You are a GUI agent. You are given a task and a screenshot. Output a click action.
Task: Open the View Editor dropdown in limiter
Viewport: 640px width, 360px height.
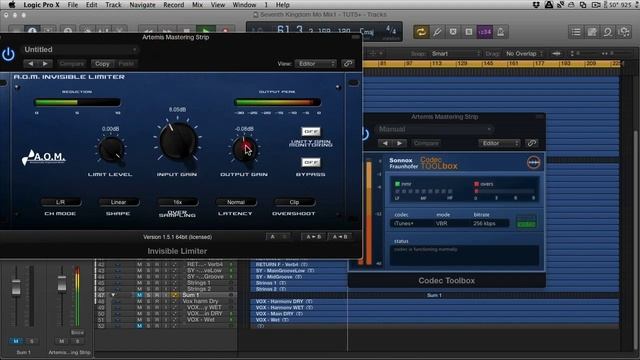pyautogui.click(x=316, y=64)
